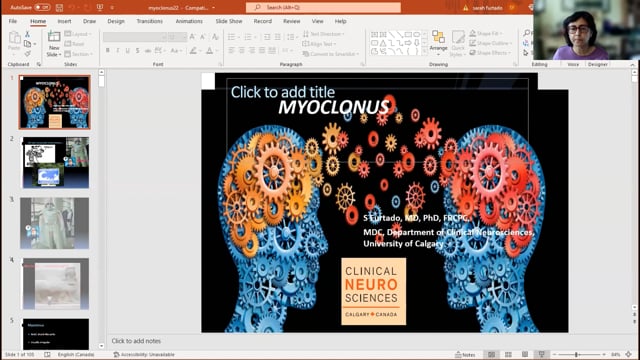Open the font name combo box
The height and width of the screenshot is (360, 640).
135,37
